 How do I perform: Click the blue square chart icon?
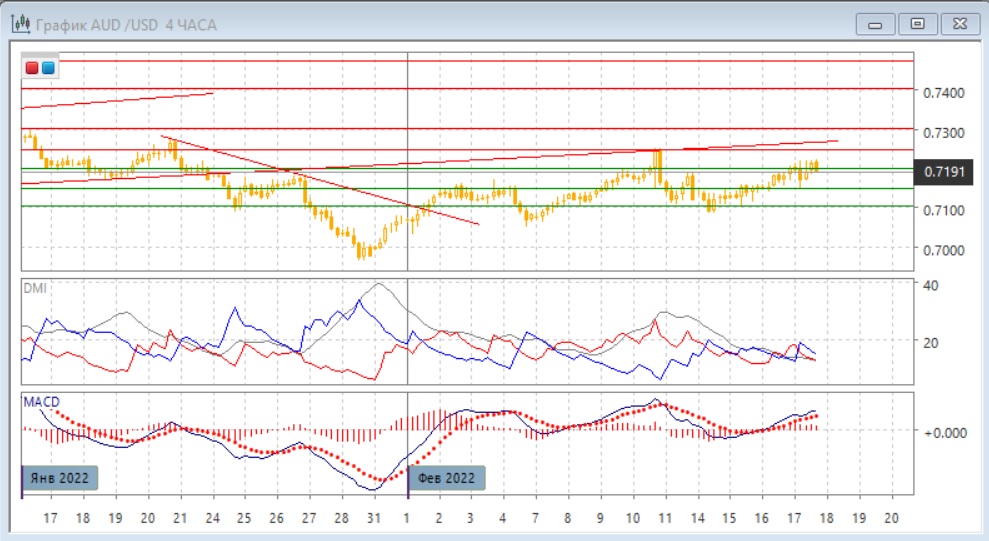49,68
